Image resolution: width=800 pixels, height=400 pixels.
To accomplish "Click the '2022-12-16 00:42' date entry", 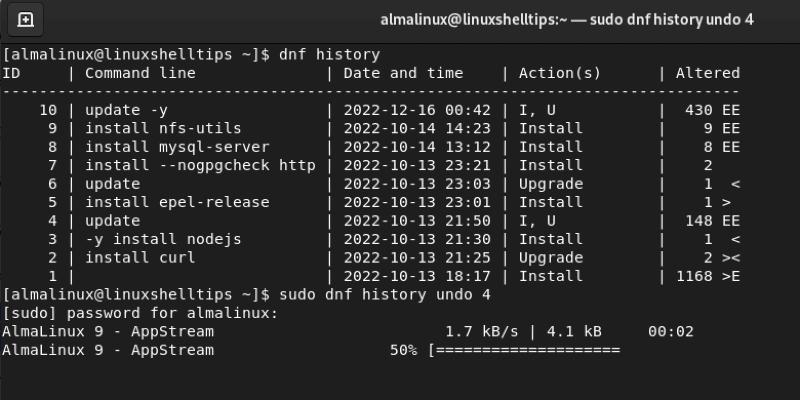I will 417,110.
